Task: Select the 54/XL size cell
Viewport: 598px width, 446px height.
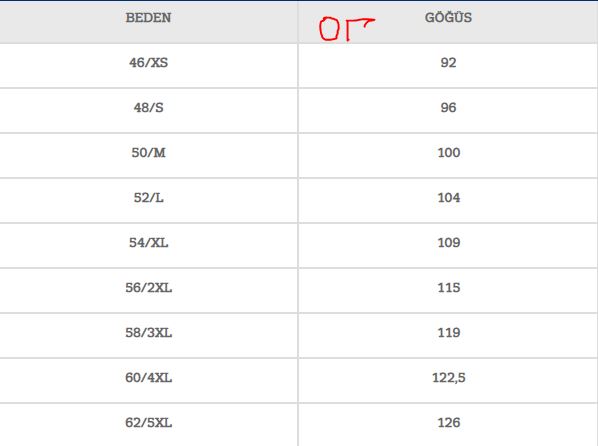Action: [x=148, y=243]
